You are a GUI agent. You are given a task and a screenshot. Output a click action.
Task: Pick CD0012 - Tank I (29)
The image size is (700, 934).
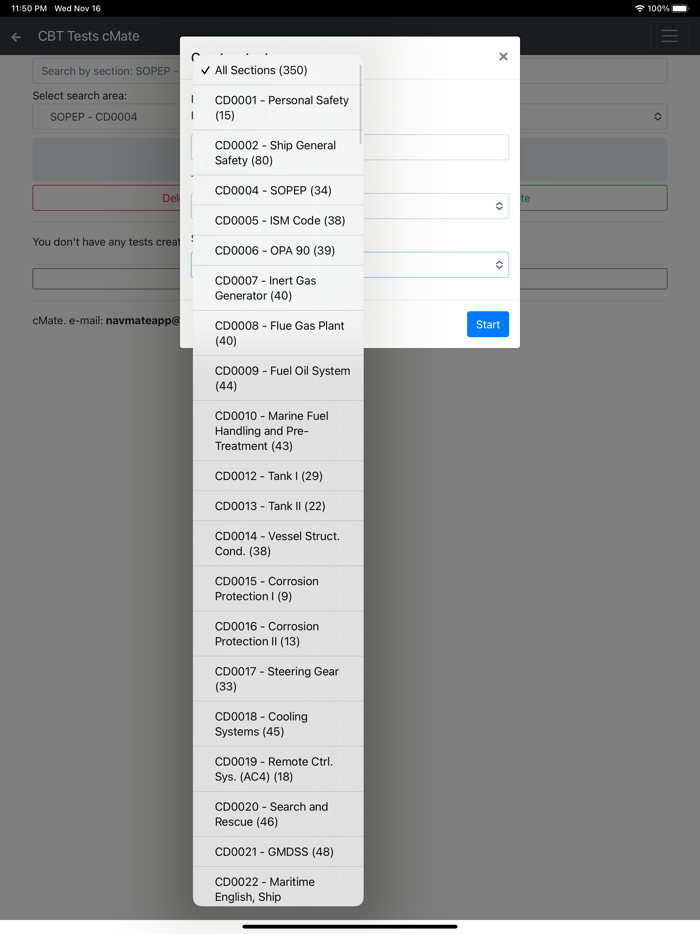(x=269, y=476)
